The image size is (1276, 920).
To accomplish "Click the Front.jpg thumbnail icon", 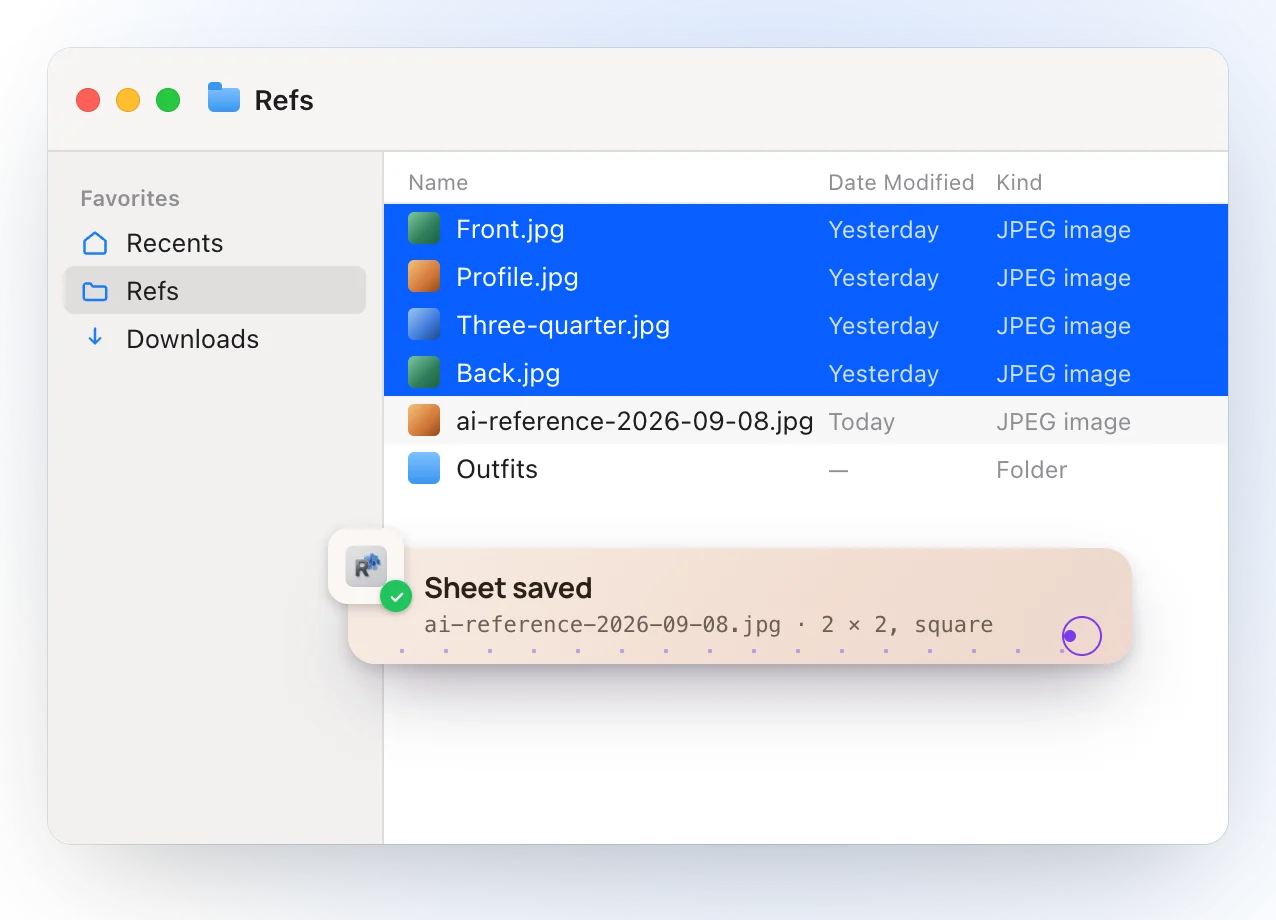I will tap(424, 229).
